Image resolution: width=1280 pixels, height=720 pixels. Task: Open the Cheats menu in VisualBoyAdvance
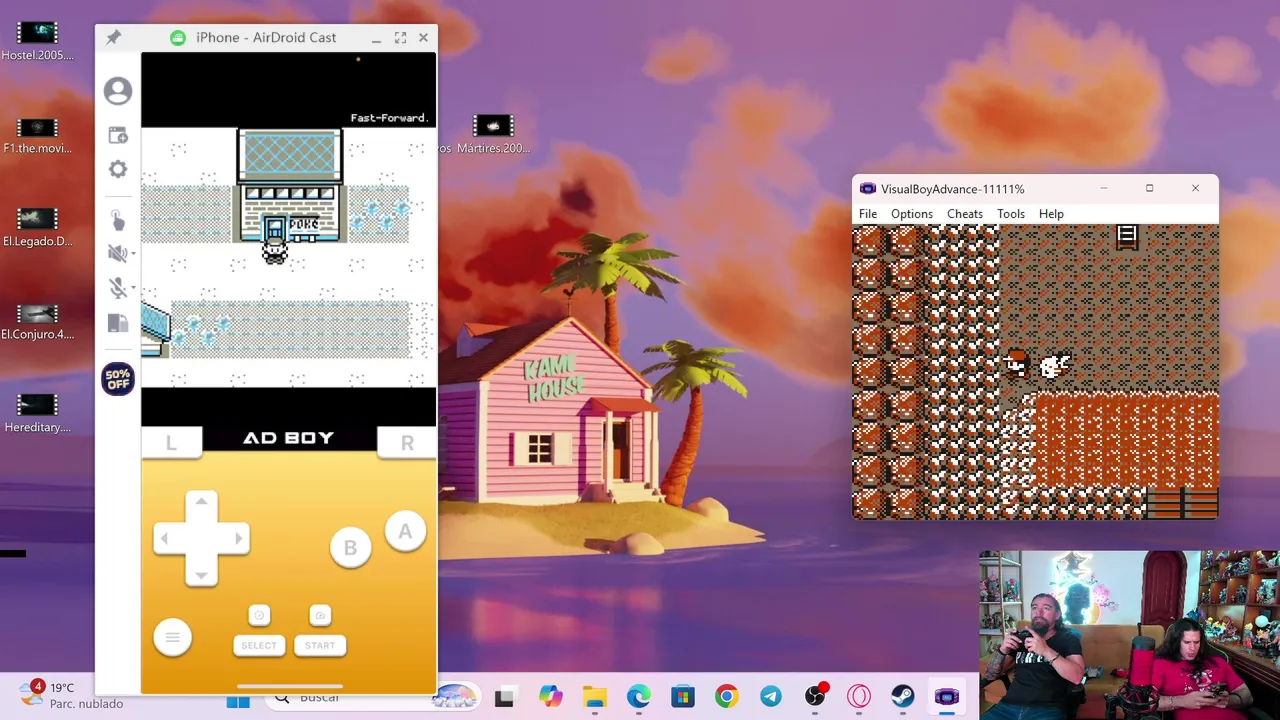[965, 214]
